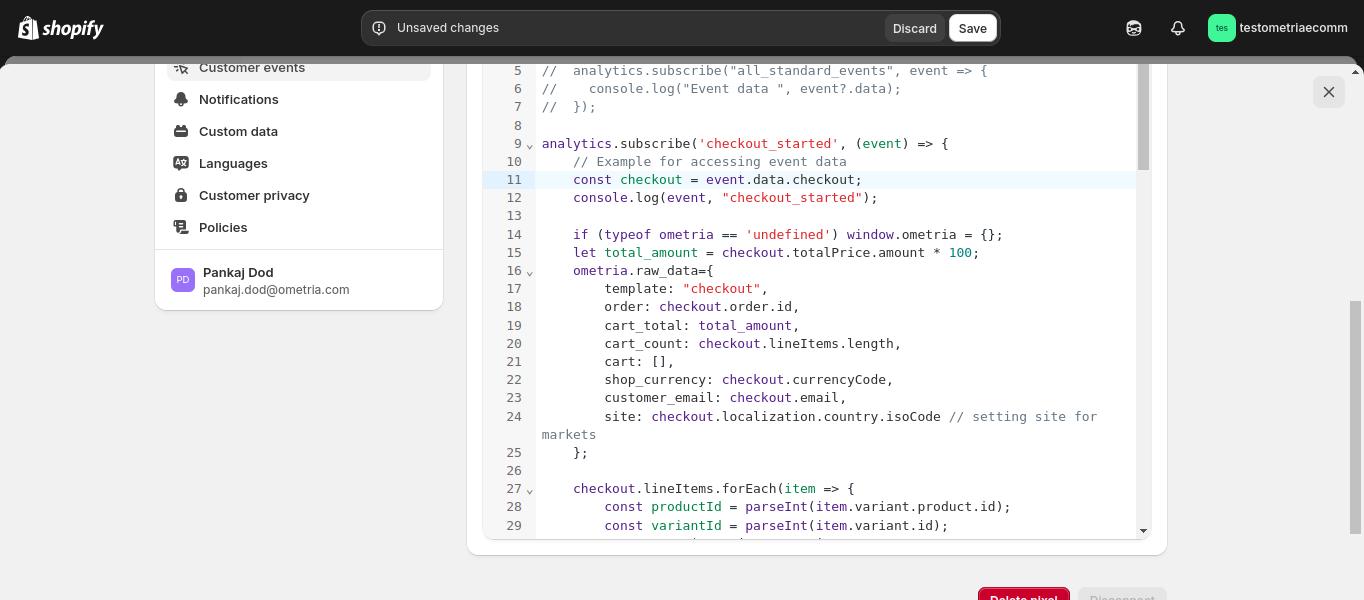The image size is (1364, 600).
Task: Click the Customer privacy lock icon
Action: click(181, 195)
